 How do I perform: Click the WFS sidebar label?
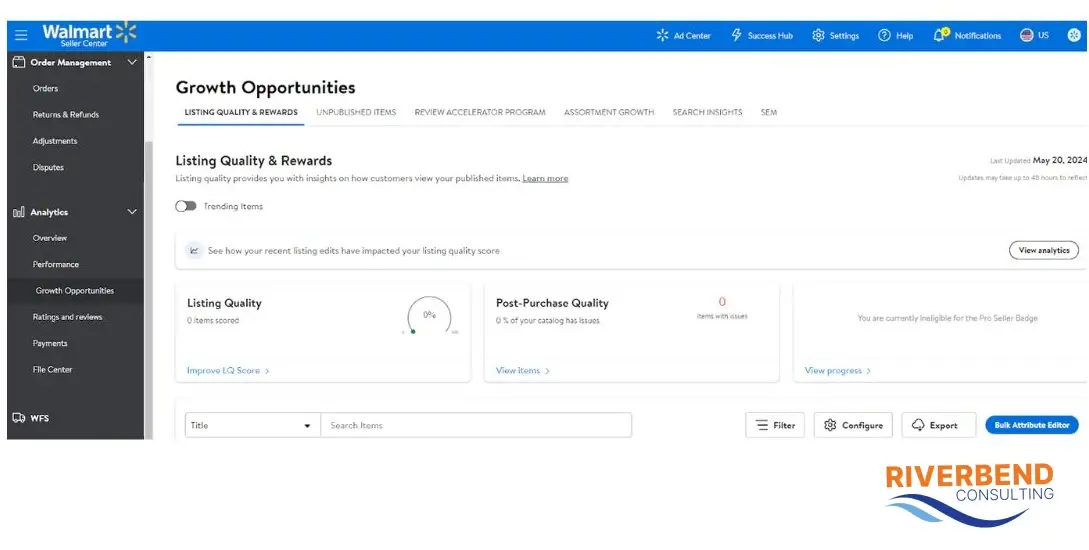[x=40, y=419]
